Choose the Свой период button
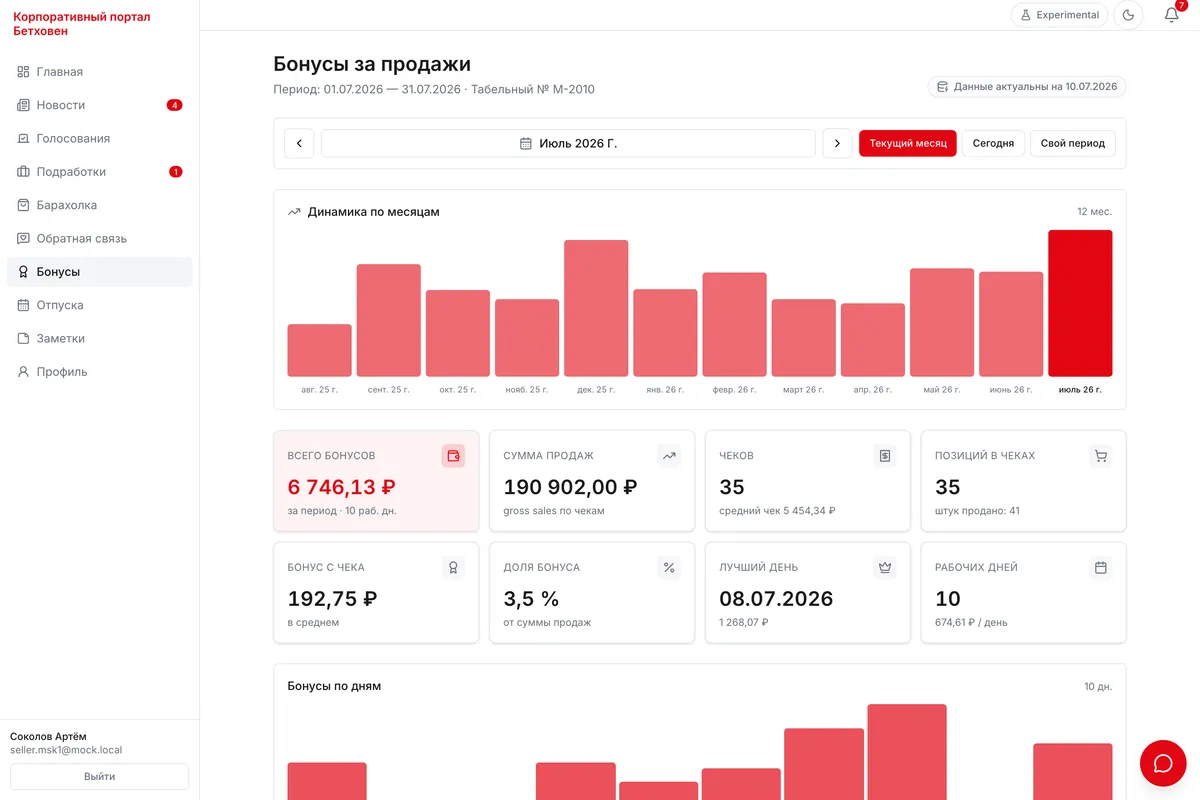Viewport: 1200px width, 800px height. (x=1073, y=143)
